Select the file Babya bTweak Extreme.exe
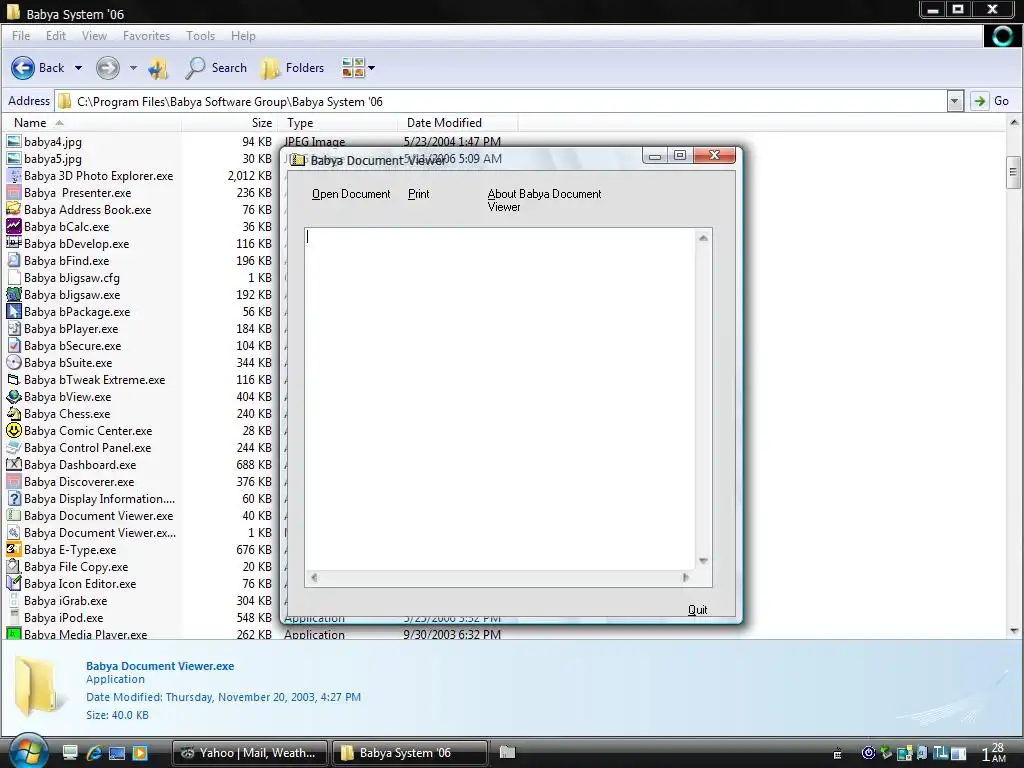This screenshot has height=768, width=1024. point(86,379)
